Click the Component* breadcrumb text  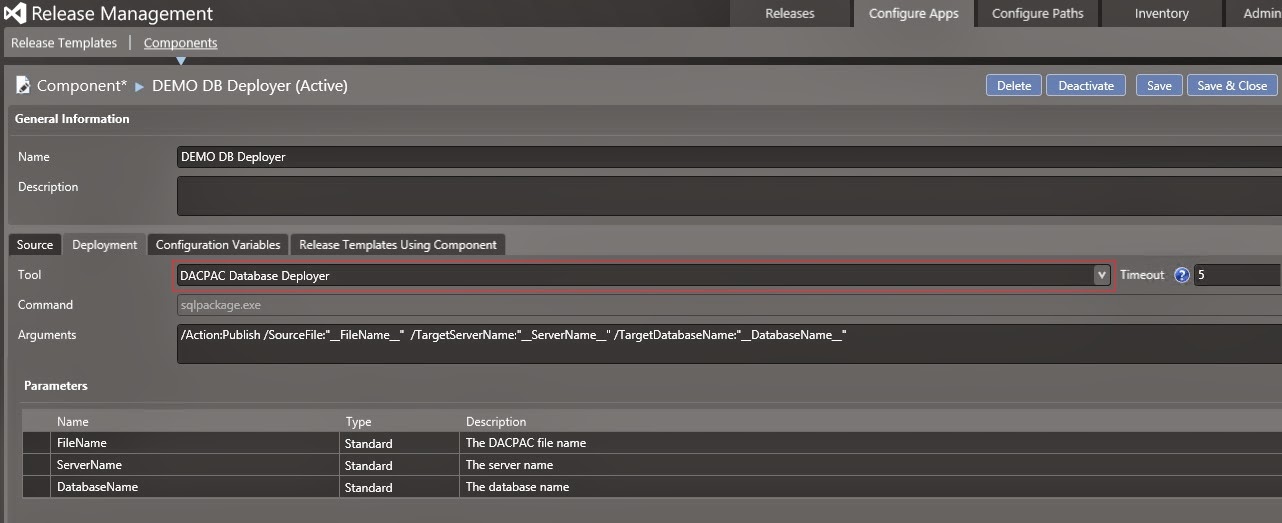(x=82, y=86)
